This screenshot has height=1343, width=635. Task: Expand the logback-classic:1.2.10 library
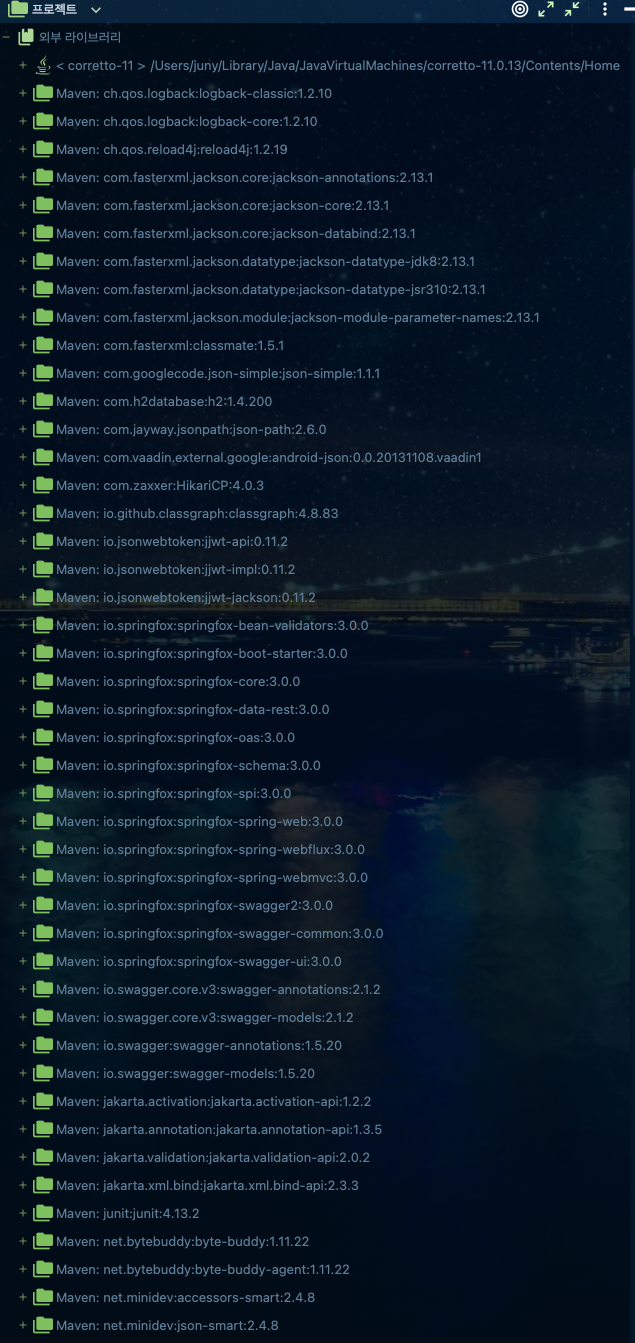coord(23,93)
